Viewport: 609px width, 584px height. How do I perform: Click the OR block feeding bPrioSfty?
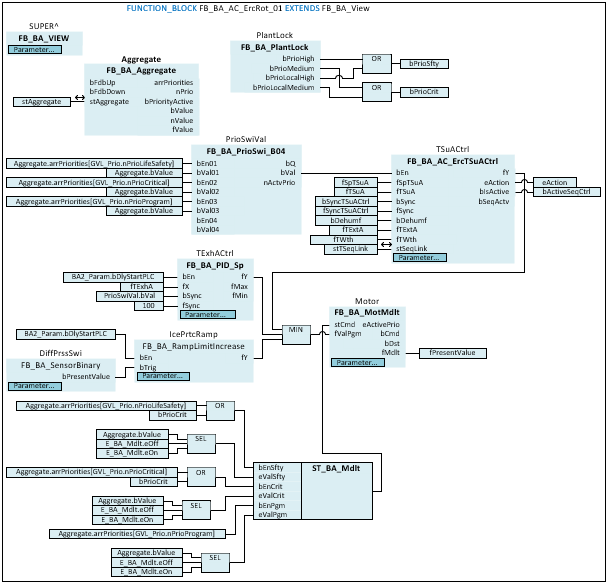point(376,64)
